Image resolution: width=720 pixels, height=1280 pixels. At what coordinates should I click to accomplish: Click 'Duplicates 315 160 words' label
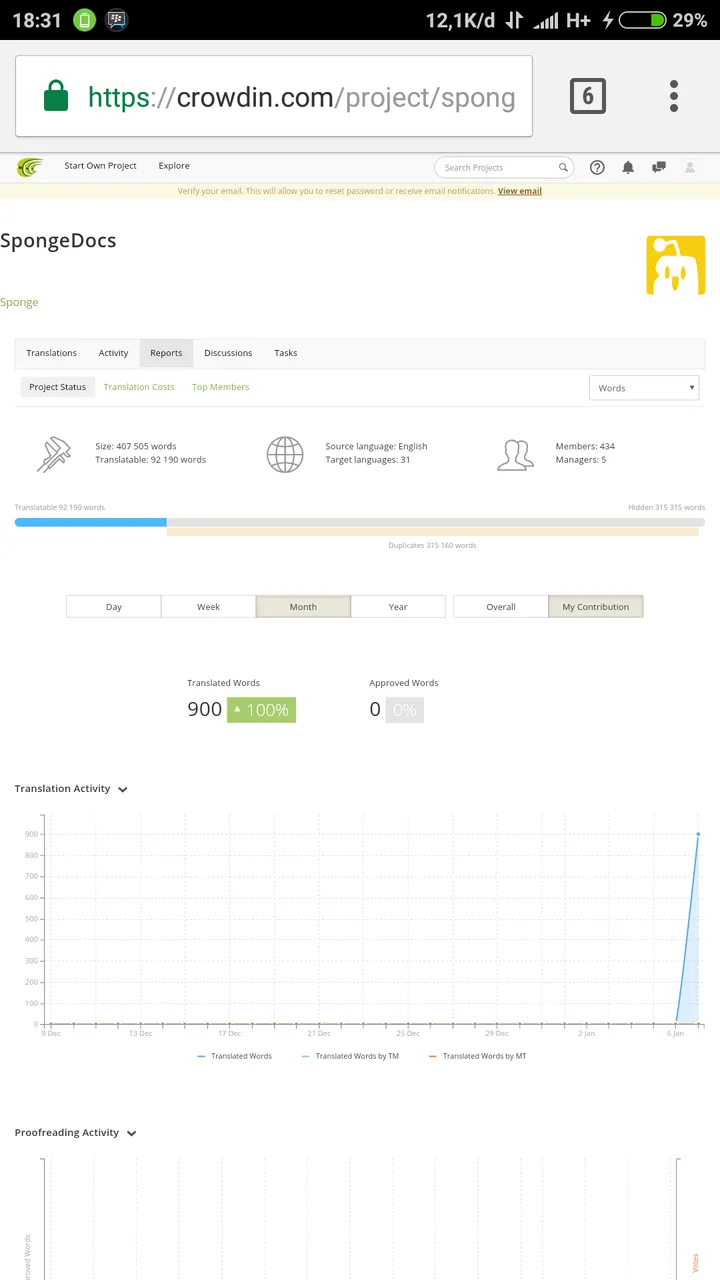click(x=432, y=546)
